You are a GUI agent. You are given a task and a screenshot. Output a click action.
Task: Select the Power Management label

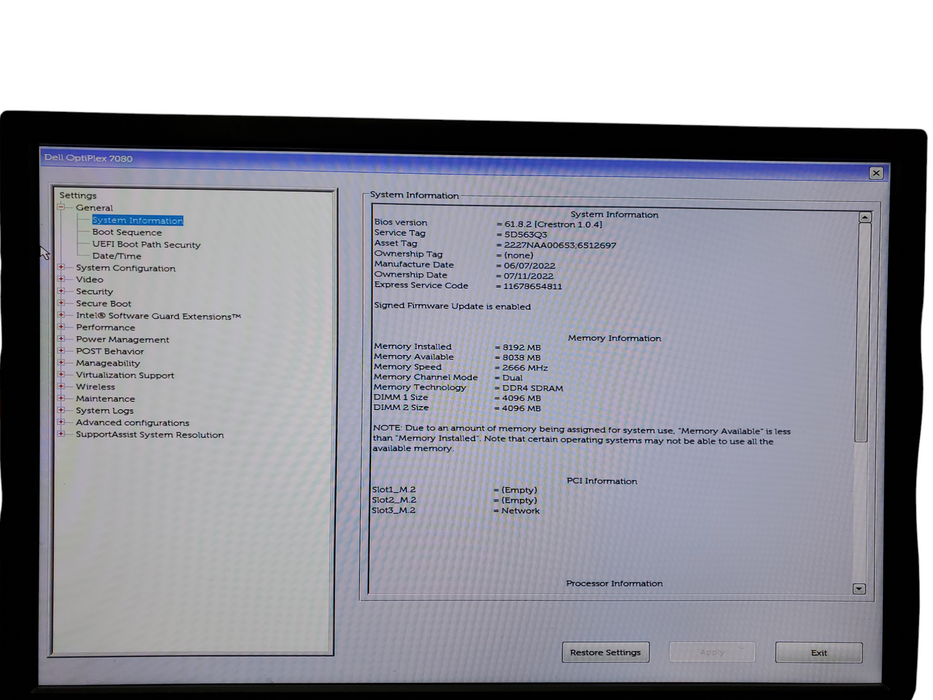point(123,339)
